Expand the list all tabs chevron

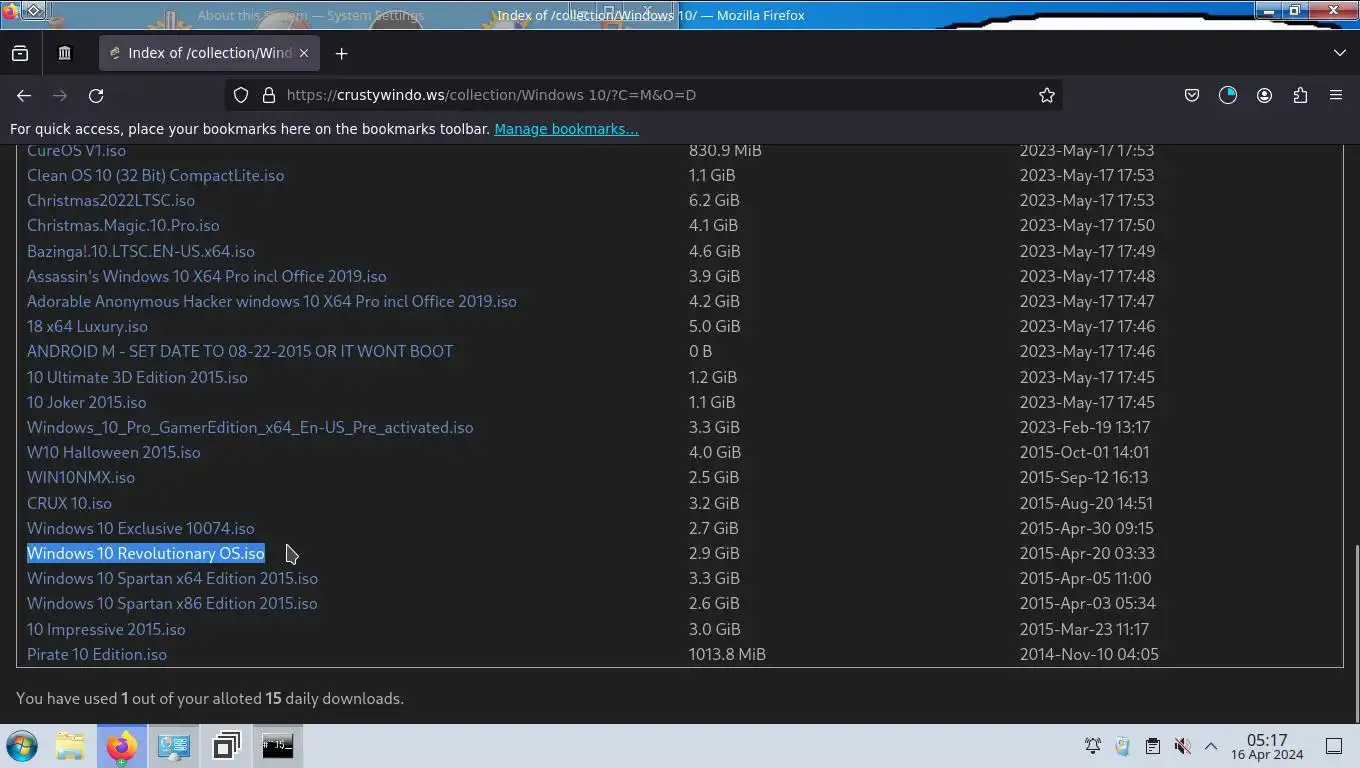coord(1339,53)
